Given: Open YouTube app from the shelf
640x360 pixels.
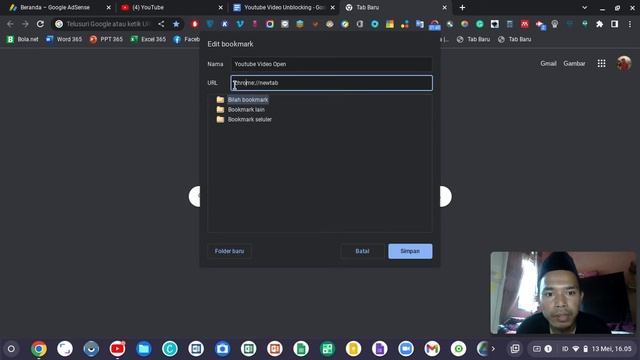Looking at the screenshot, I should (x=118, y=349).
